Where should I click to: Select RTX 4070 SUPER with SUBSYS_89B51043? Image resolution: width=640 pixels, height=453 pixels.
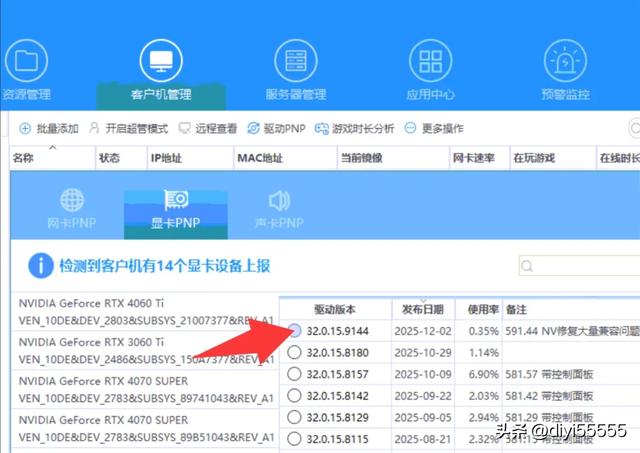[145, 429]
